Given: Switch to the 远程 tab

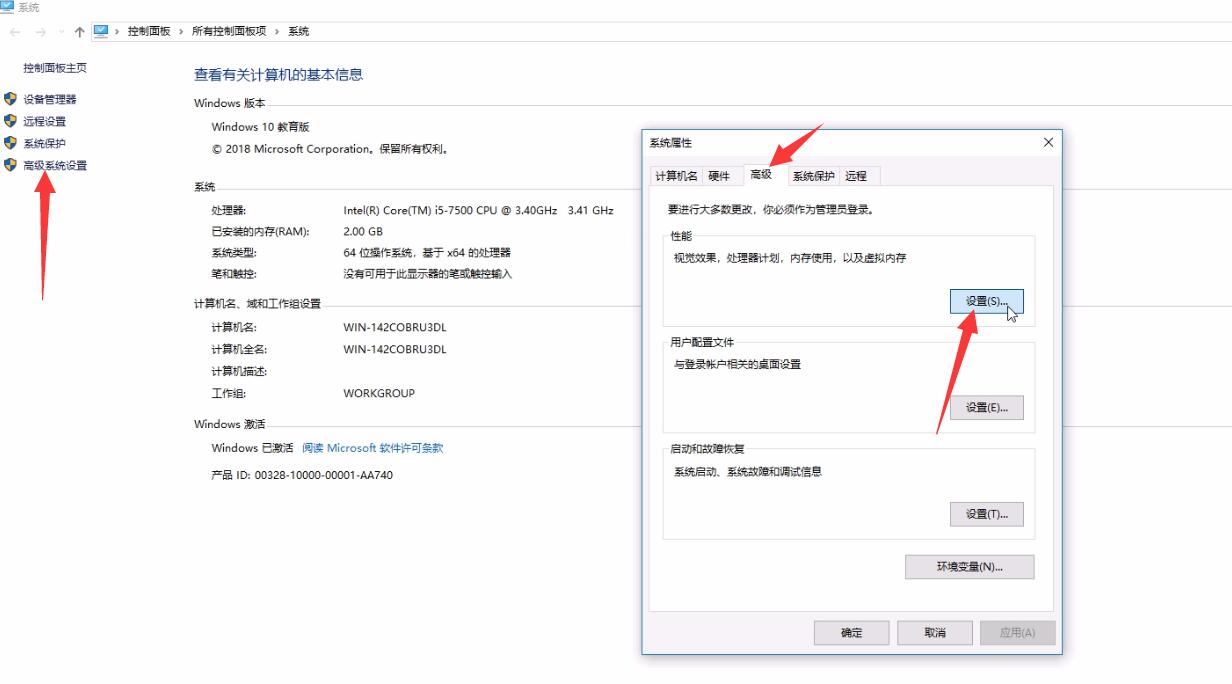Looking at the screenshot, I should 856,176.
